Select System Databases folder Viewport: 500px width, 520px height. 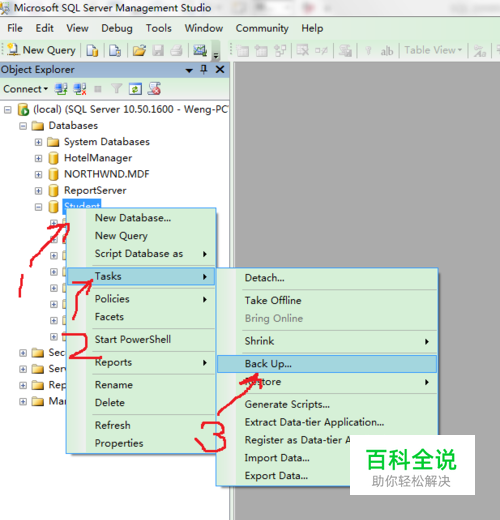[107, 142]
